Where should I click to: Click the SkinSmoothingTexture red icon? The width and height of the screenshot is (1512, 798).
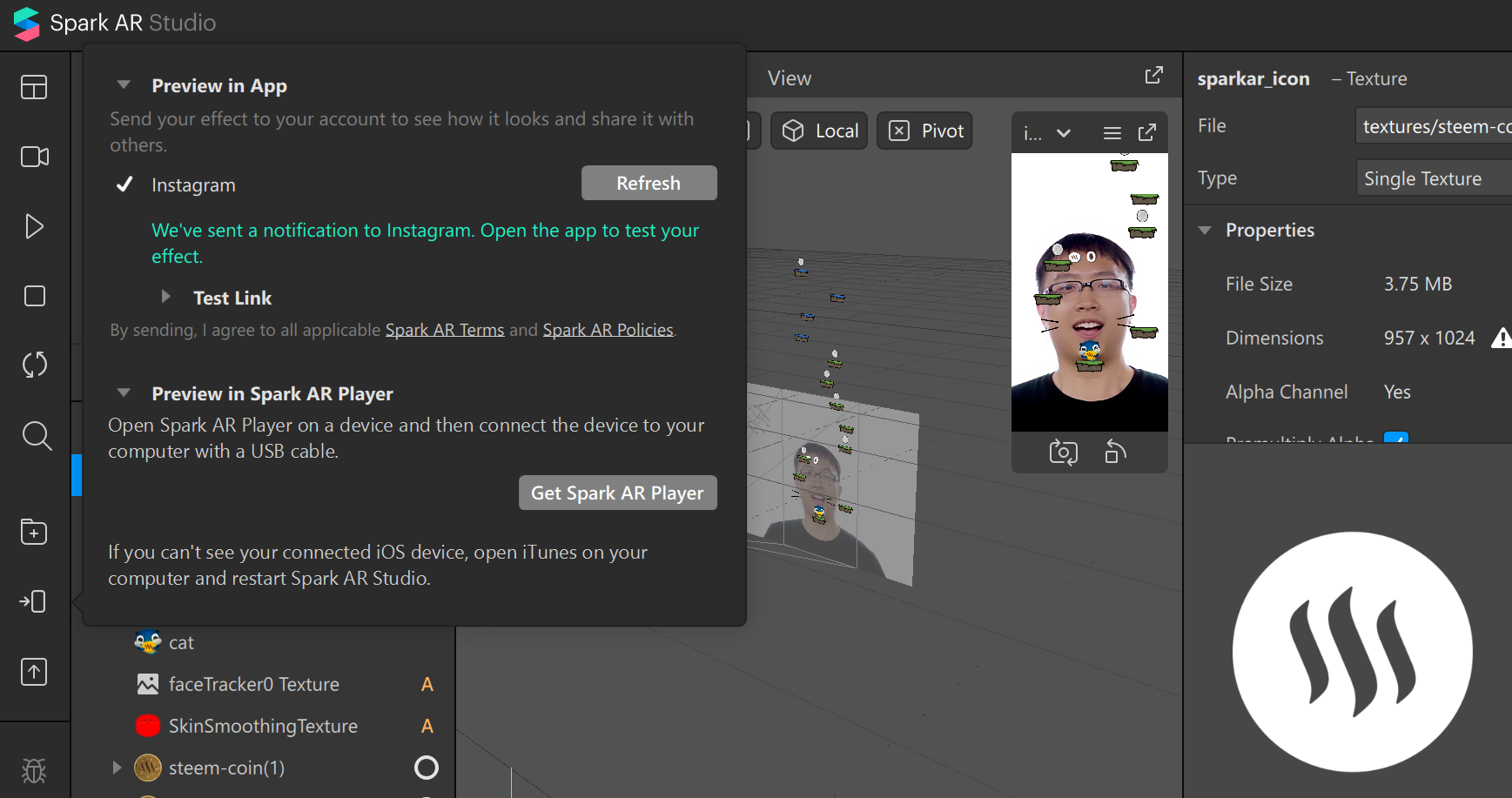point(148,726)
